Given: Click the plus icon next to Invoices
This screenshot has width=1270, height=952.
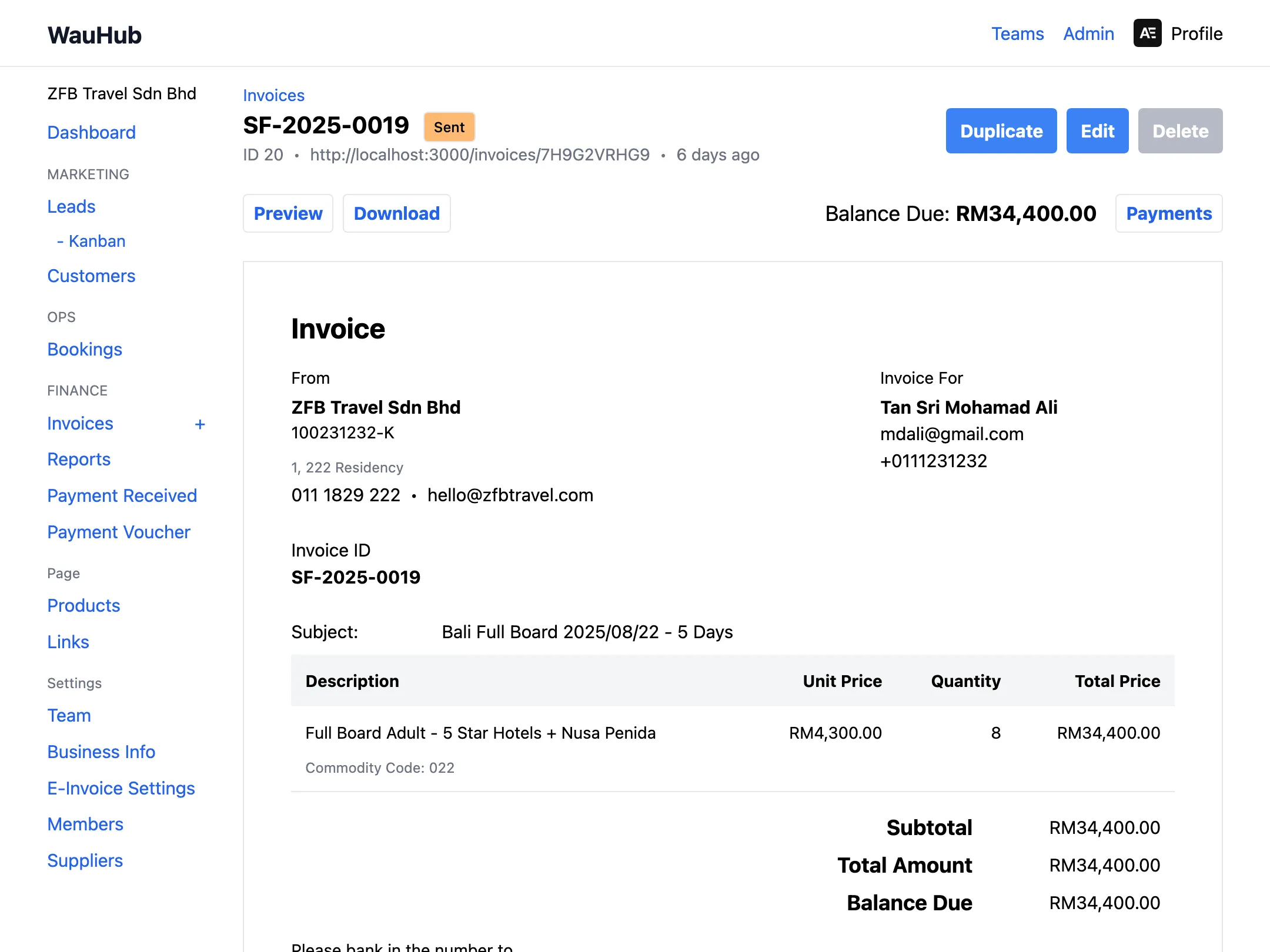Looking at the screenshot, I should (200, 424).
